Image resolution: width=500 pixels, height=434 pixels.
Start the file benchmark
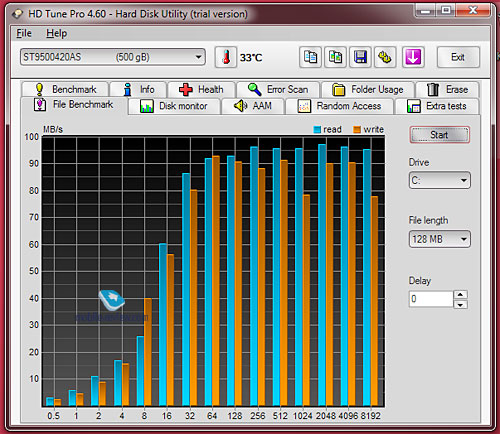[439, 135]
